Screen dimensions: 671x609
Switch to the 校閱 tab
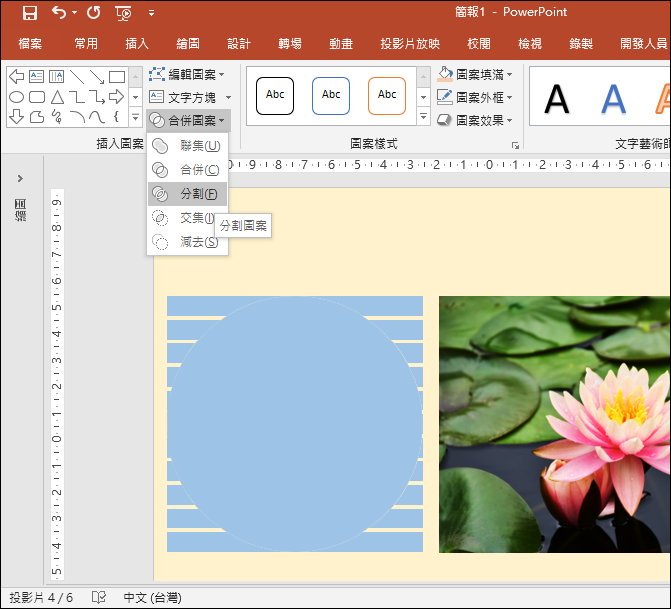(479, 44)
